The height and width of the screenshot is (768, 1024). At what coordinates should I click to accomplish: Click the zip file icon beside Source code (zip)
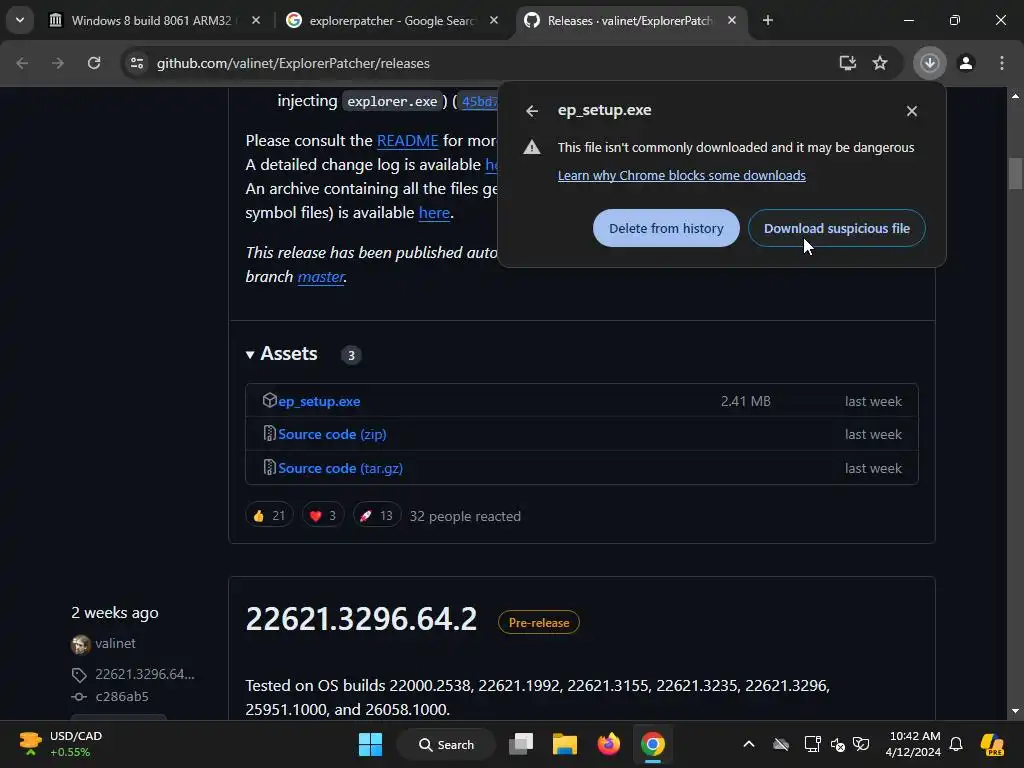click(x=269, y=433)
